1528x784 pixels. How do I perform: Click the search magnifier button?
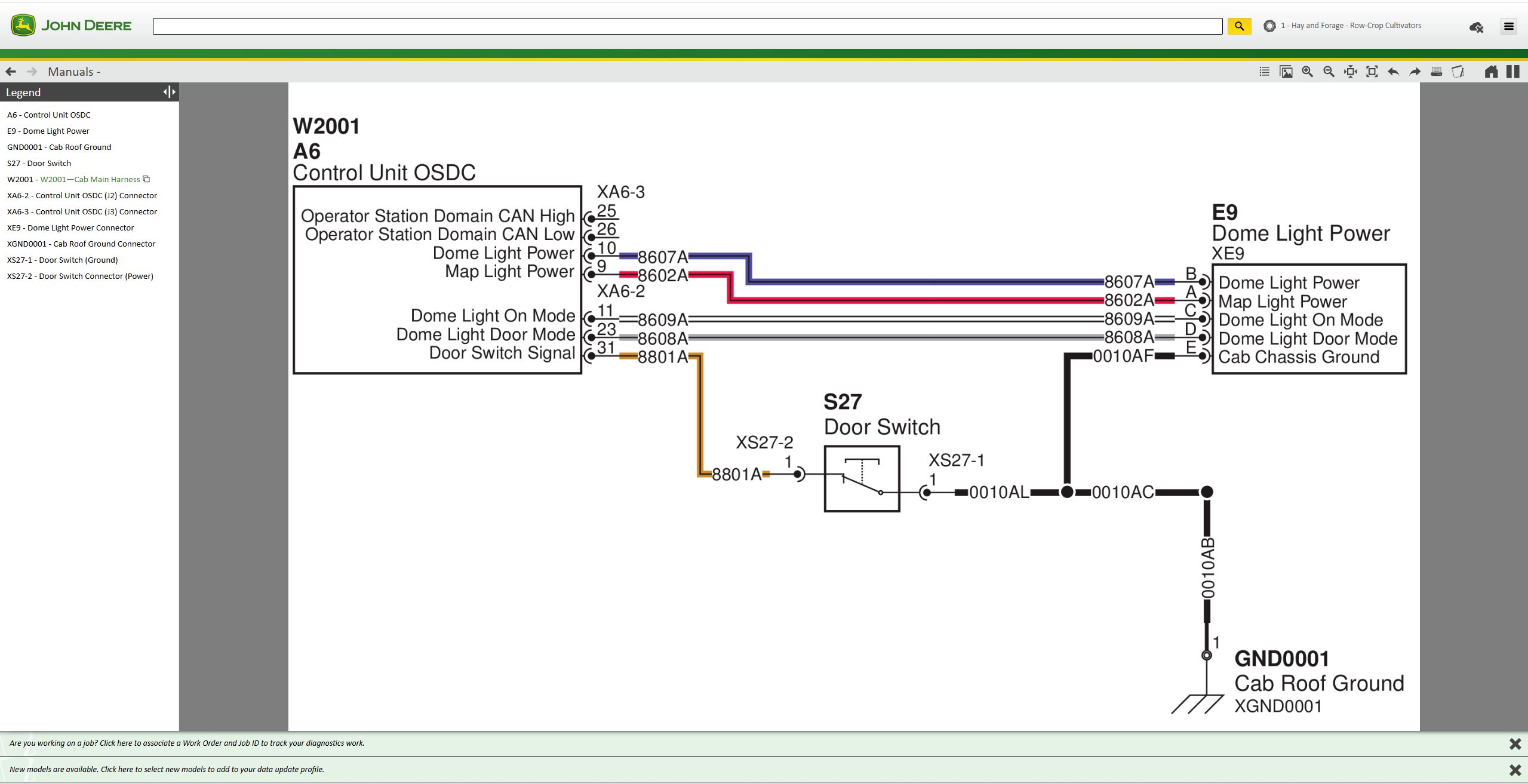[1238, 26]
